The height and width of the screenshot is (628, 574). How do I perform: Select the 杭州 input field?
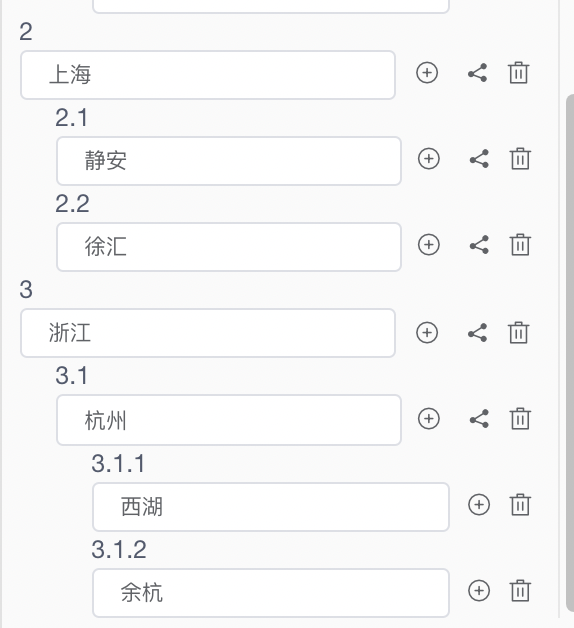click(x=229, y=420)
